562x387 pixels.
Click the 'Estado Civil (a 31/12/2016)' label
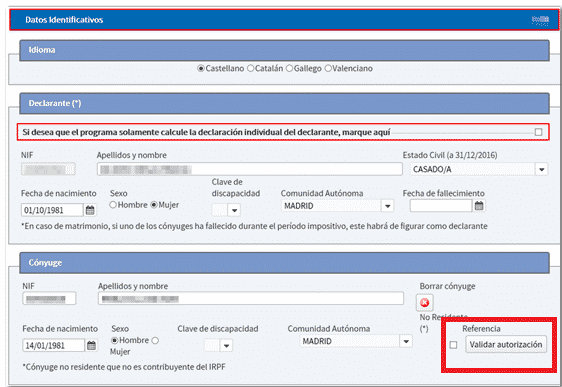(x=450, y=155)
